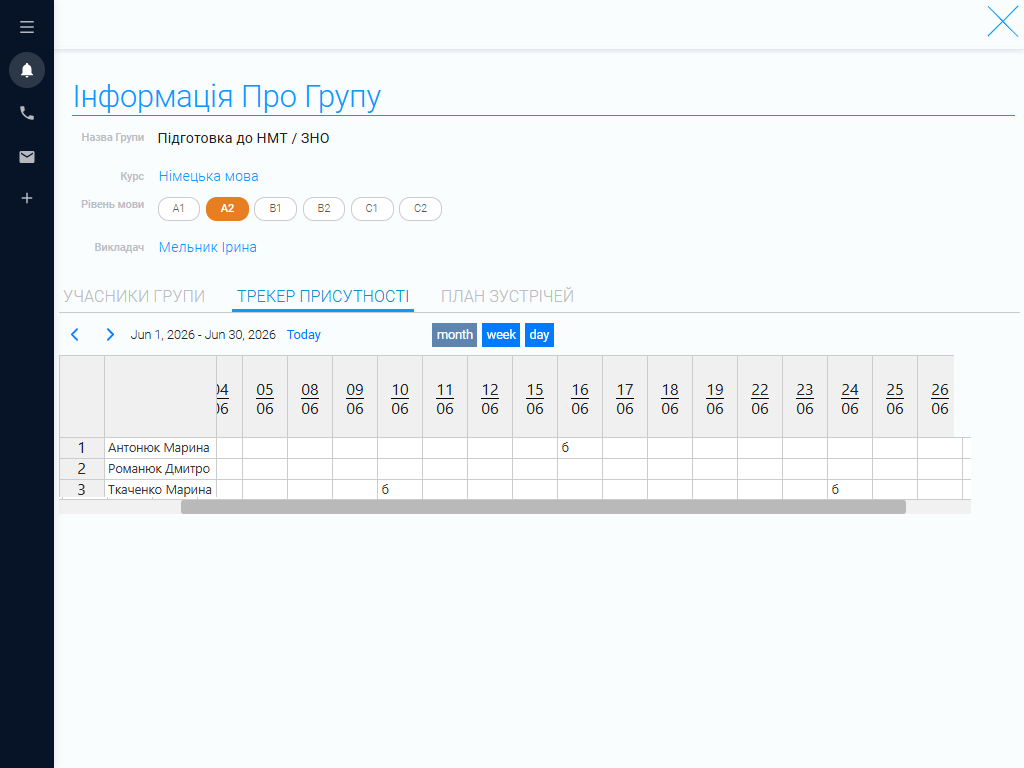Click the phone icon in sidebar

click(x=27, y=113)
